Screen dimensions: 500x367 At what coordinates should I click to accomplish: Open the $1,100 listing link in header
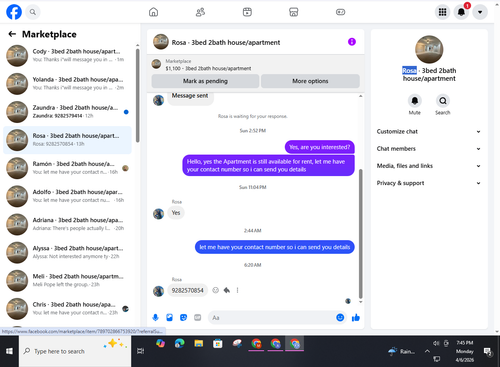click(208, 69)
